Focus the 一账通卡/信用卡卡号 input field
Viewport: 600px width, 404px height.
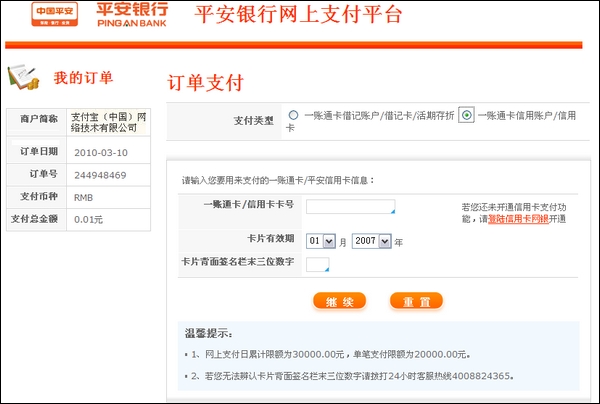pyautogui.click(x=351, y=207)
